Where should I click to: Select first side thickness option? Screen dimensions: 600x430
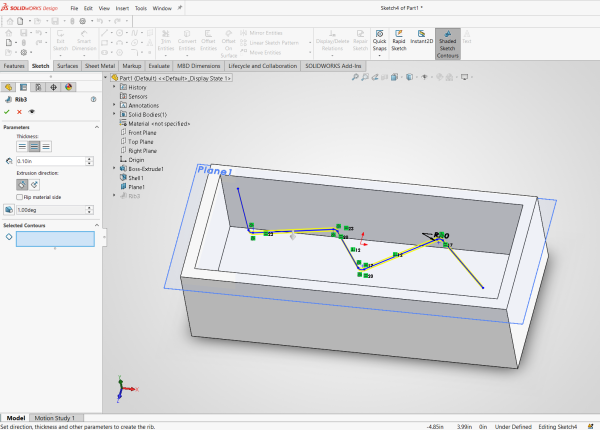[22, 147]
